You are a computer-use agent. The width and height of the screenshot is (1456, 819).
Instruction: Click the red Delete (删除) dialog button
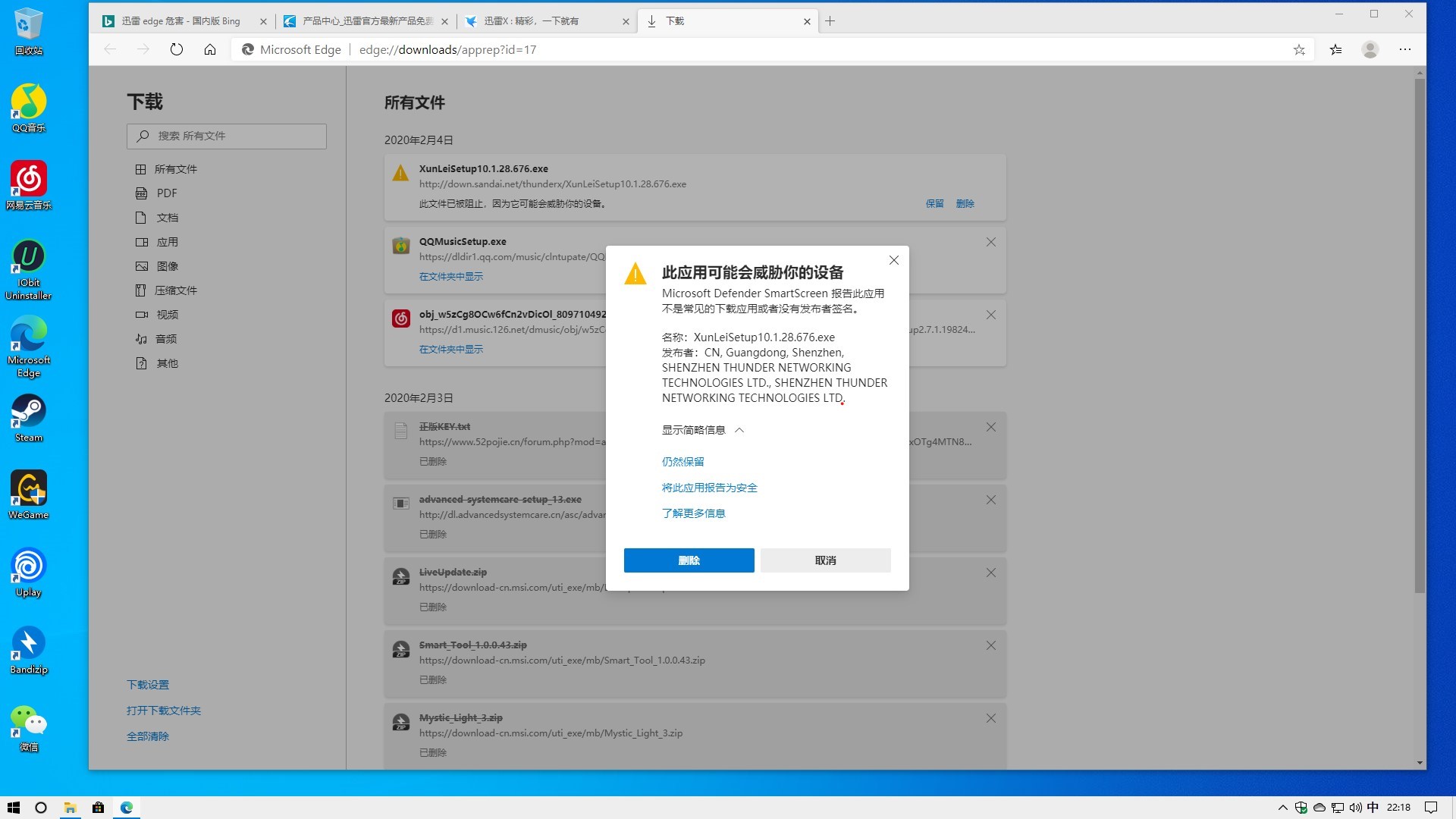tap(689, 560)
